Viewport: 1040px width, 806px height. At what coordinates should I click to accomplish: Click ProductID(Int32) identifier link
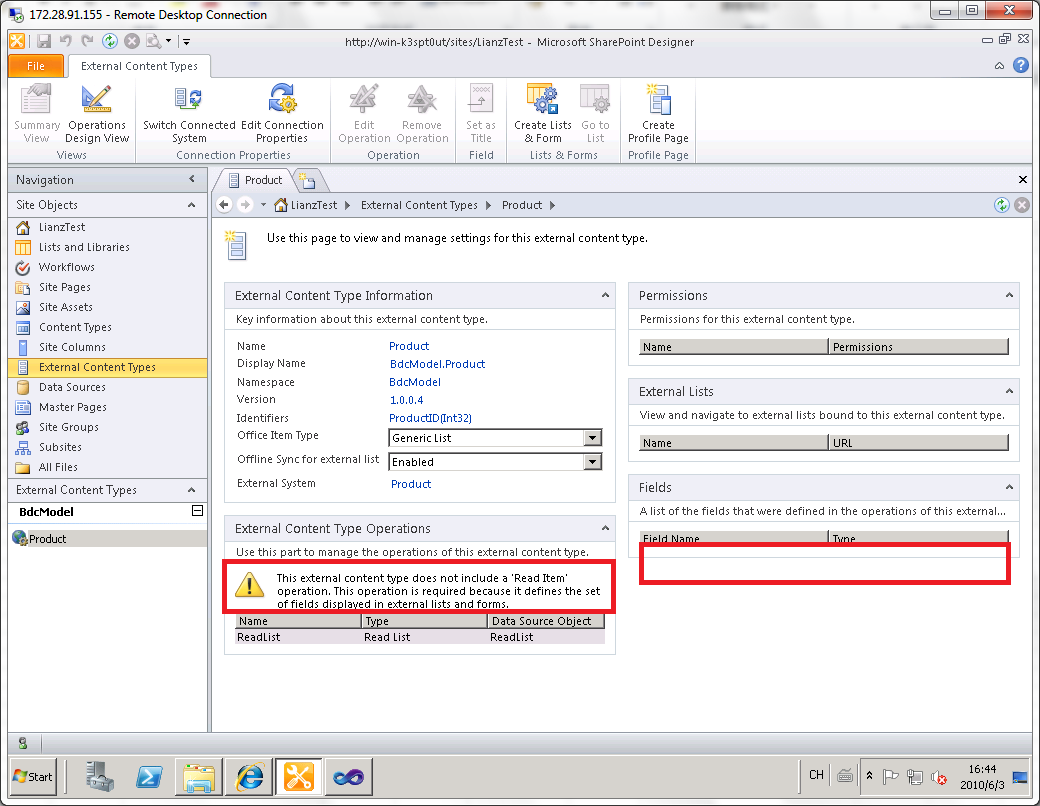pos(430,418)
